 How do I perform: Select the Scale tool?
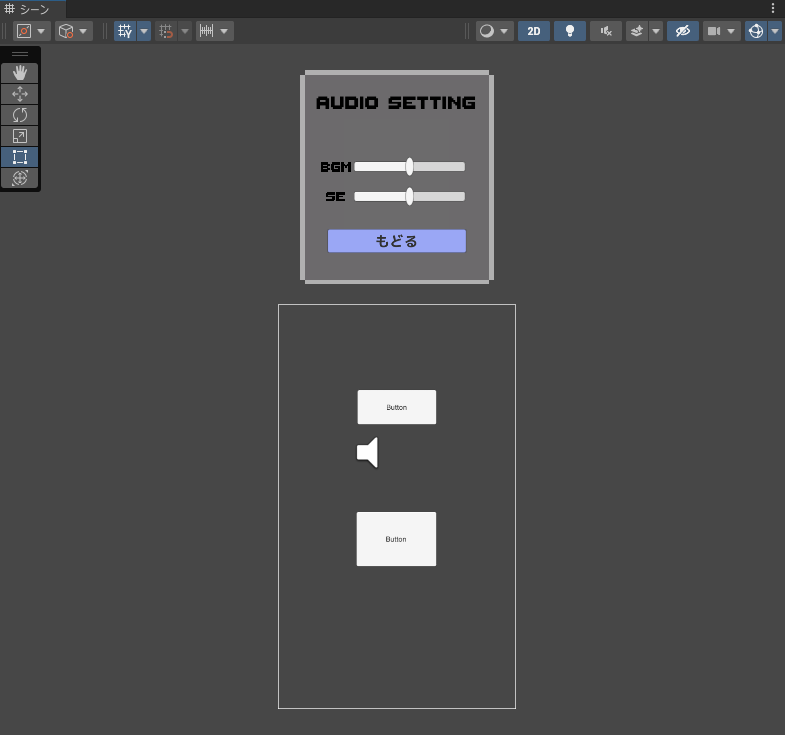pyautogui.click(x=20, y=136)
